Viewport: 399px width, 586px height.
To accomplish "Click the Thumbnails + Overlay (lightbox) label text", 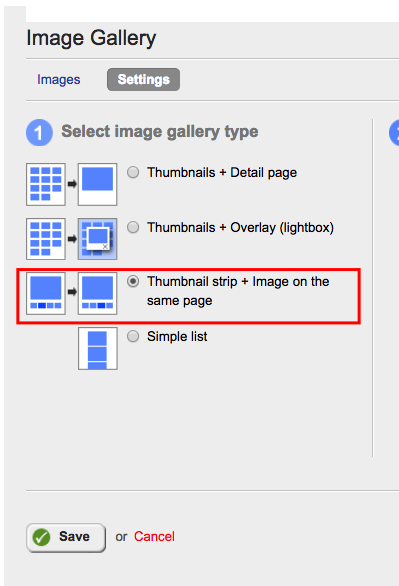I will (x=240, y=227).
